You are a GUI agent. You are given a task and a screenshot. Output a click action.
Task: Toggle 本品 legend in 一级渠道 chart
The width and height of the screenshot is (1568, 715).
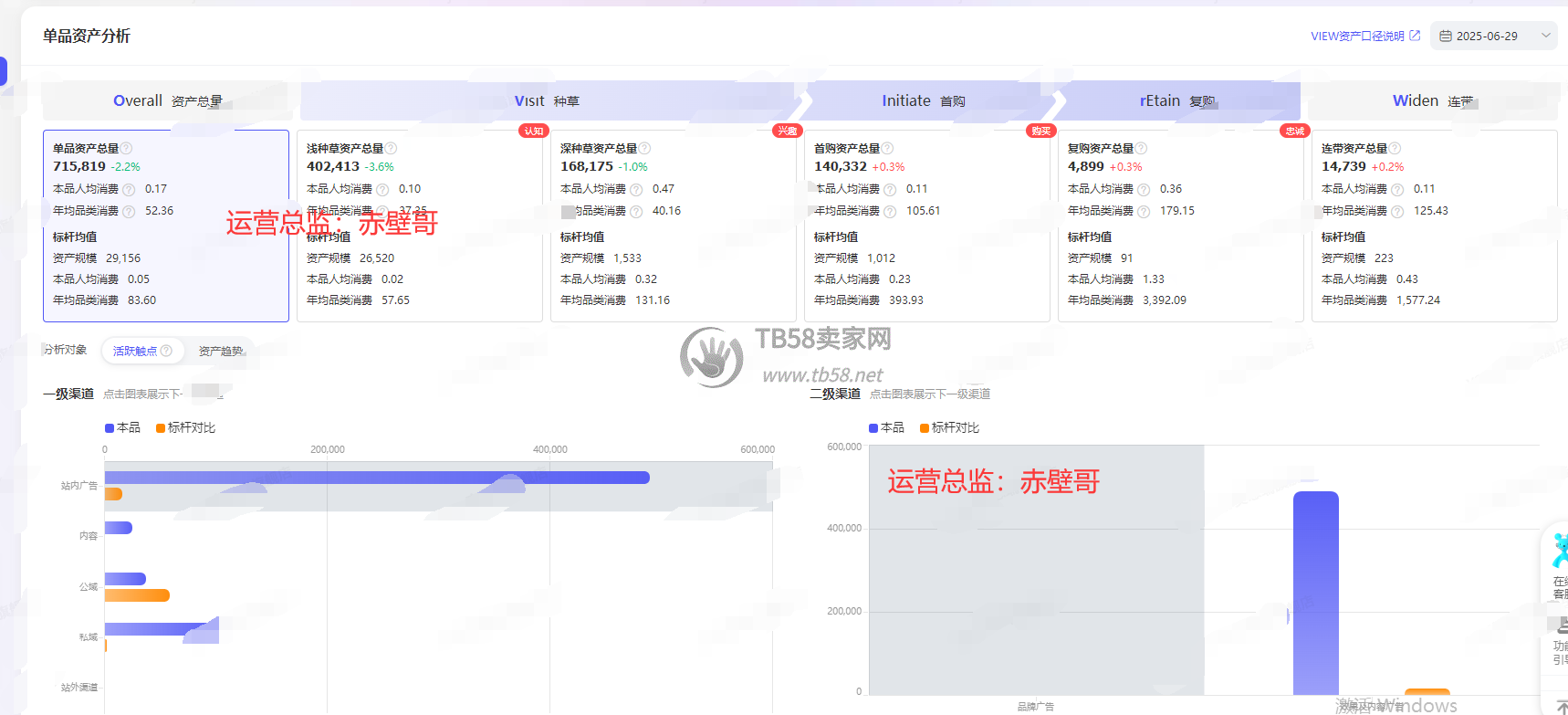122,427
